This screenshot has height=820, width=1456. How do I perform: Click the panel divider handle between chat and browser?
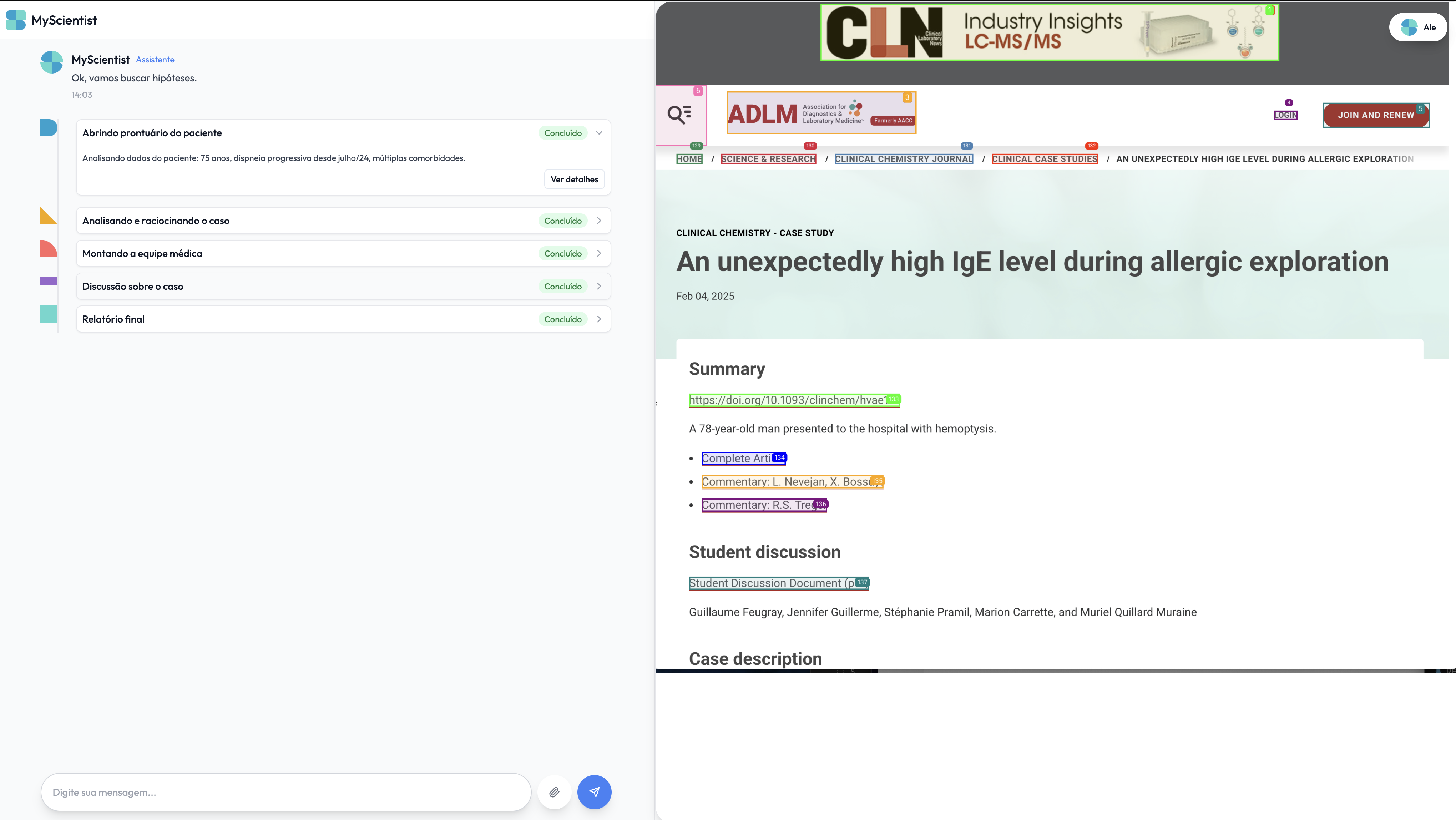pyautogui.click(x=656, y=404)
